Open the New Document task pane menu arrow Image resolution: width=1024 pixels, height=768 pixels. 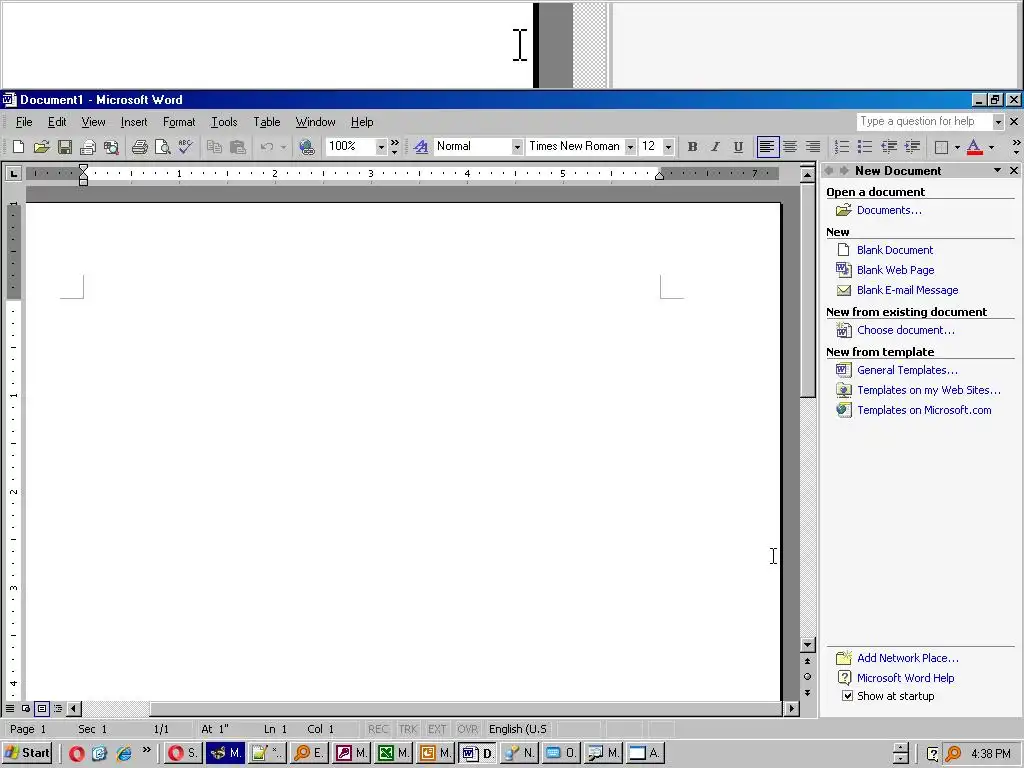point(997,170)
